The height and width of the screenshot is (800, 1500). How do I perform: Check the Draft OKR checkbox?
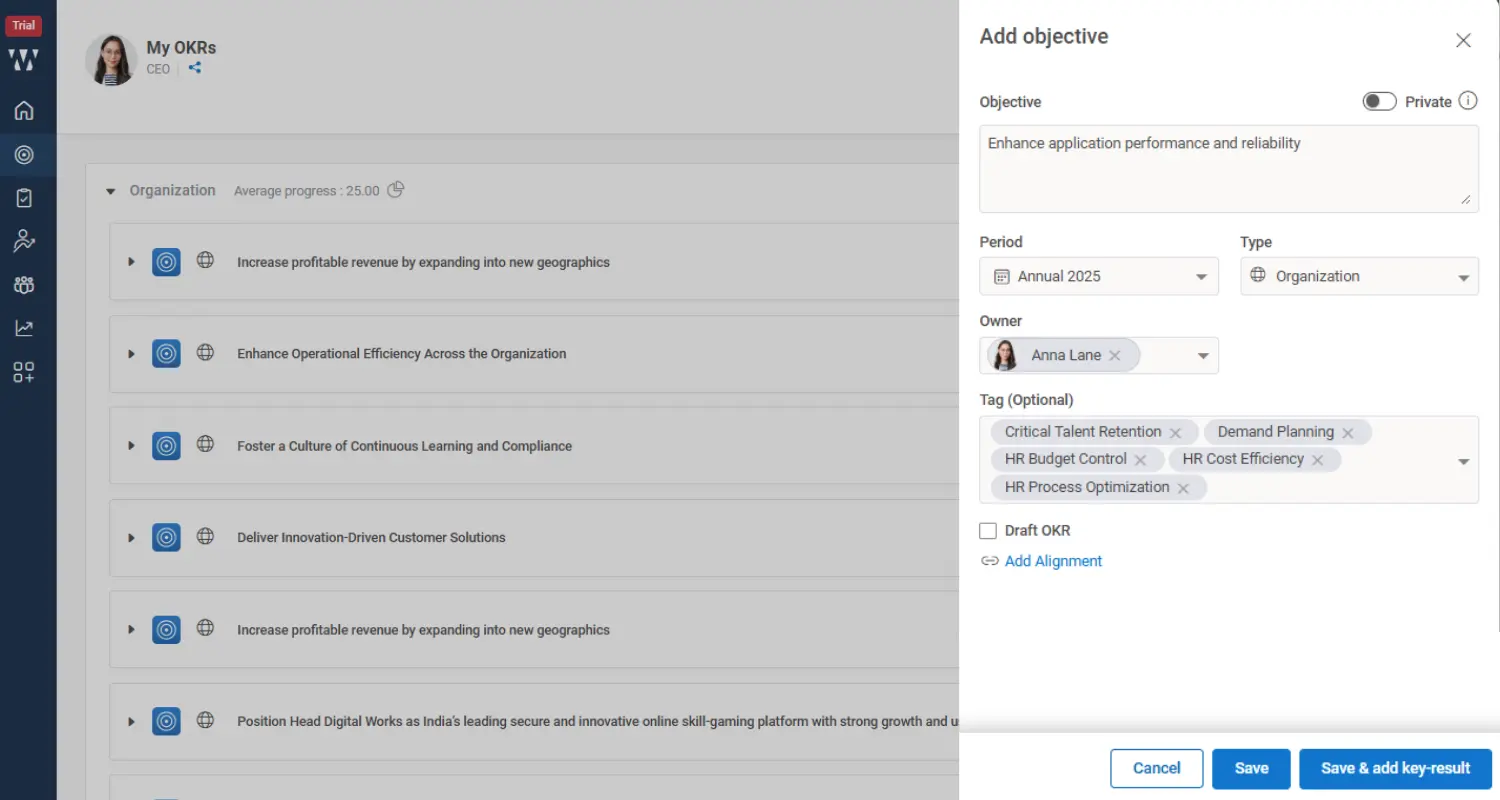click(x=988, y=531)
